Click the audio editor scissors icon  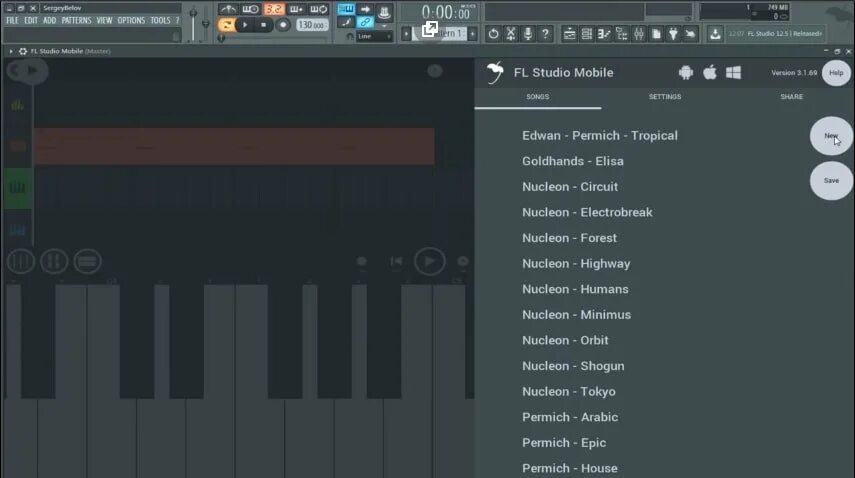click(x=510, y=34)
